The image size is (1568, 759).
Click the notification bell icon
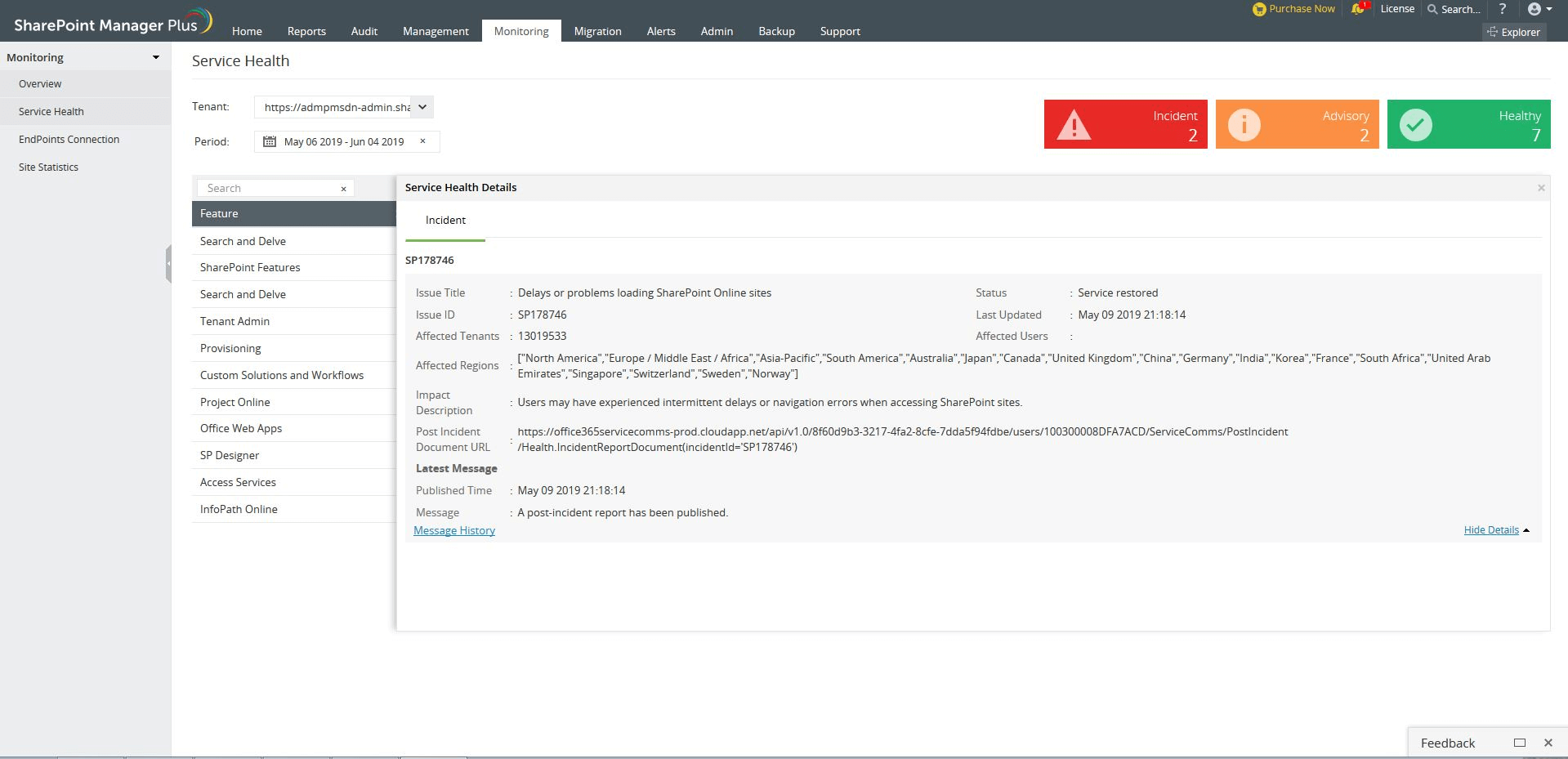click(x=1357, y=9)
